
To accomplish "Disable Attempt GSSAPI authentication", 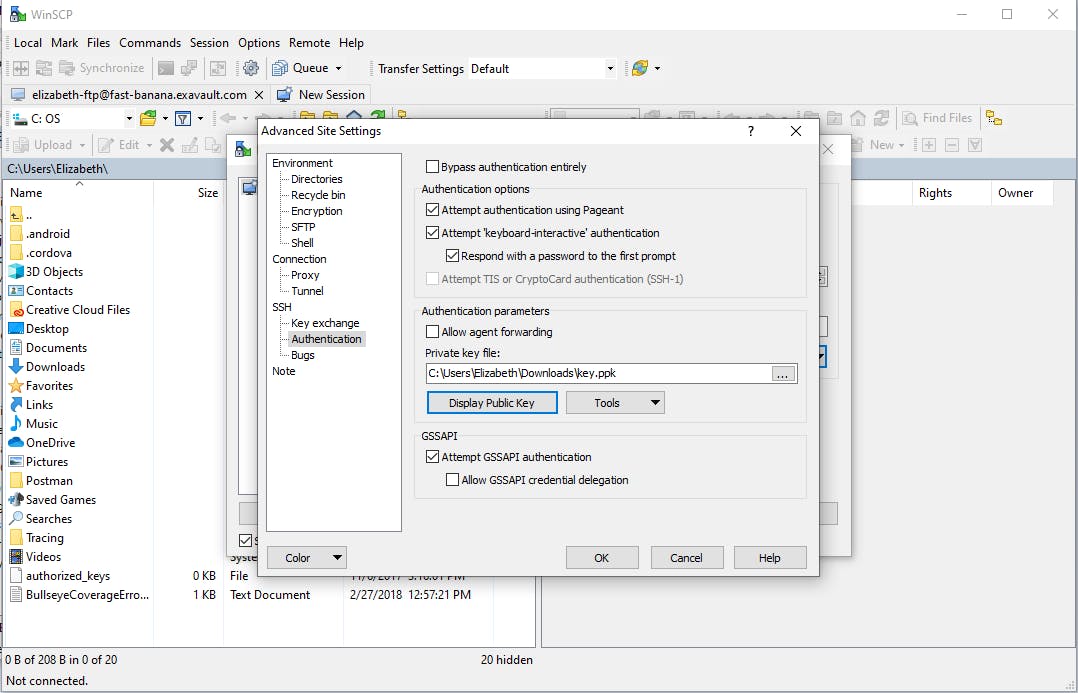I will click(x=432, y=456).
